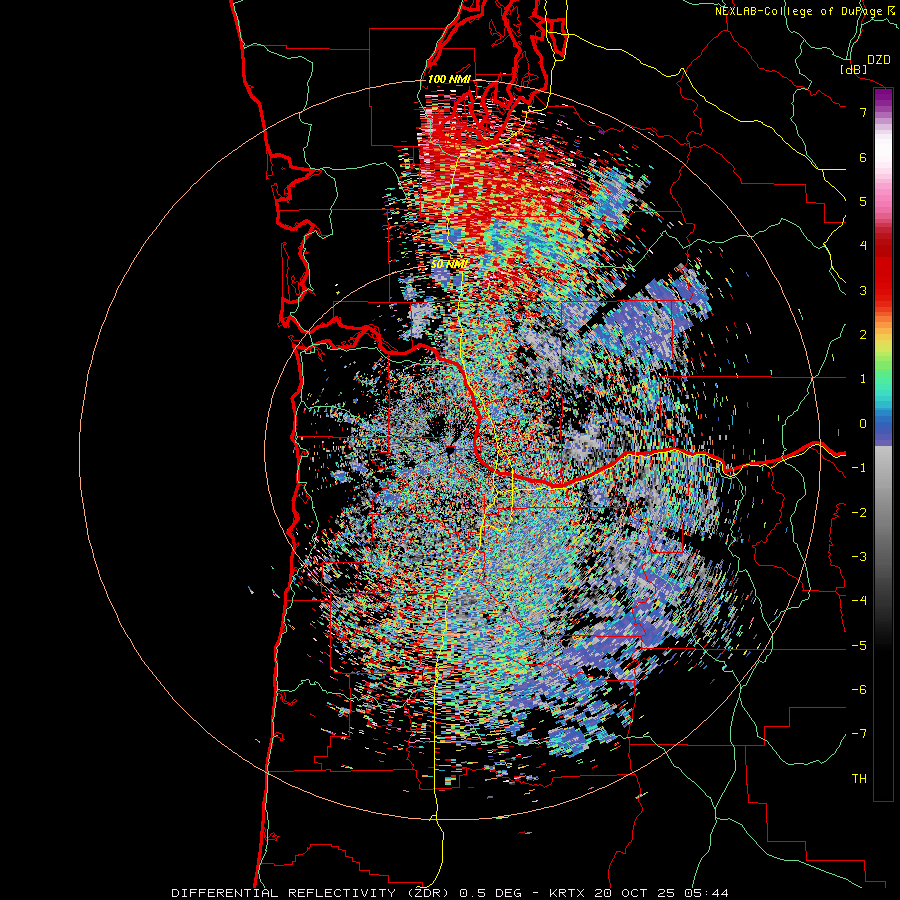Viewport: 900px width, 900px height.
Task: Click the -2 scale value
Action: [x=859, y=513]
